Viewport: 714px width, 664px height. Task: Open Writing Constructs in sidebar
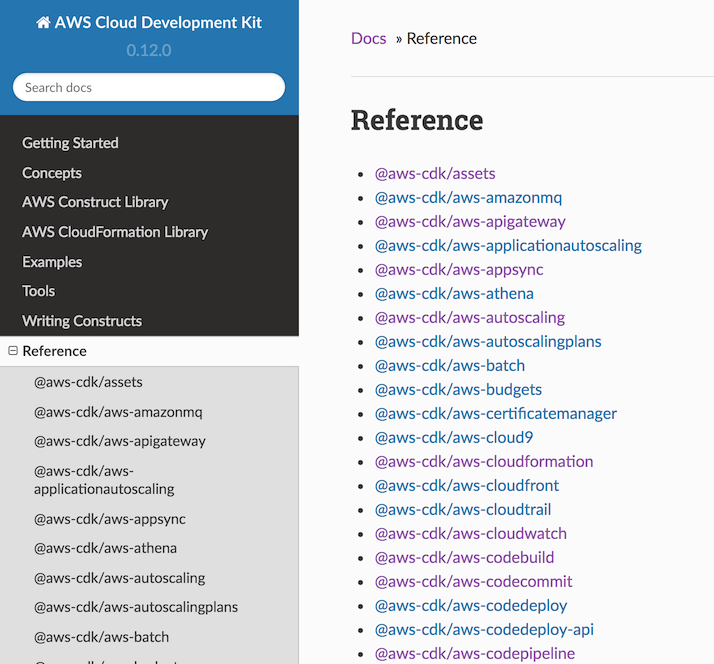[x=82, y=321]
